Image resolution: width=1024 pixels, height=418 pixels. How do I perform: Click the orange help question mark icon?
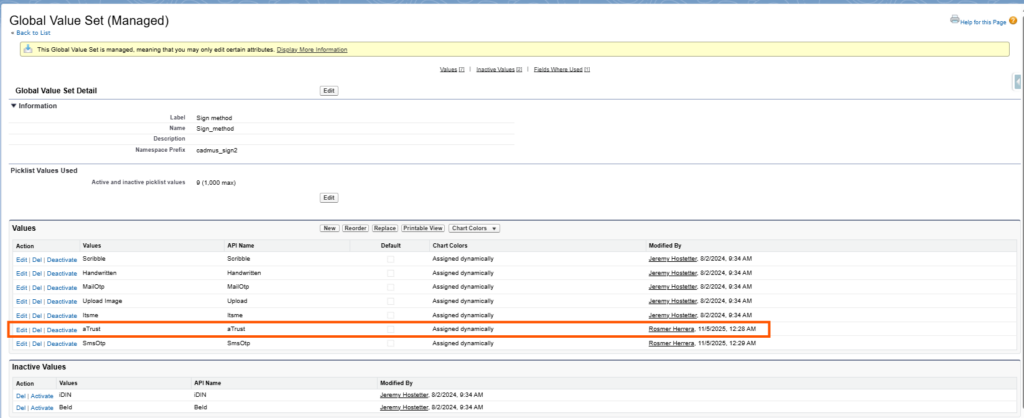coord(1012,20)
